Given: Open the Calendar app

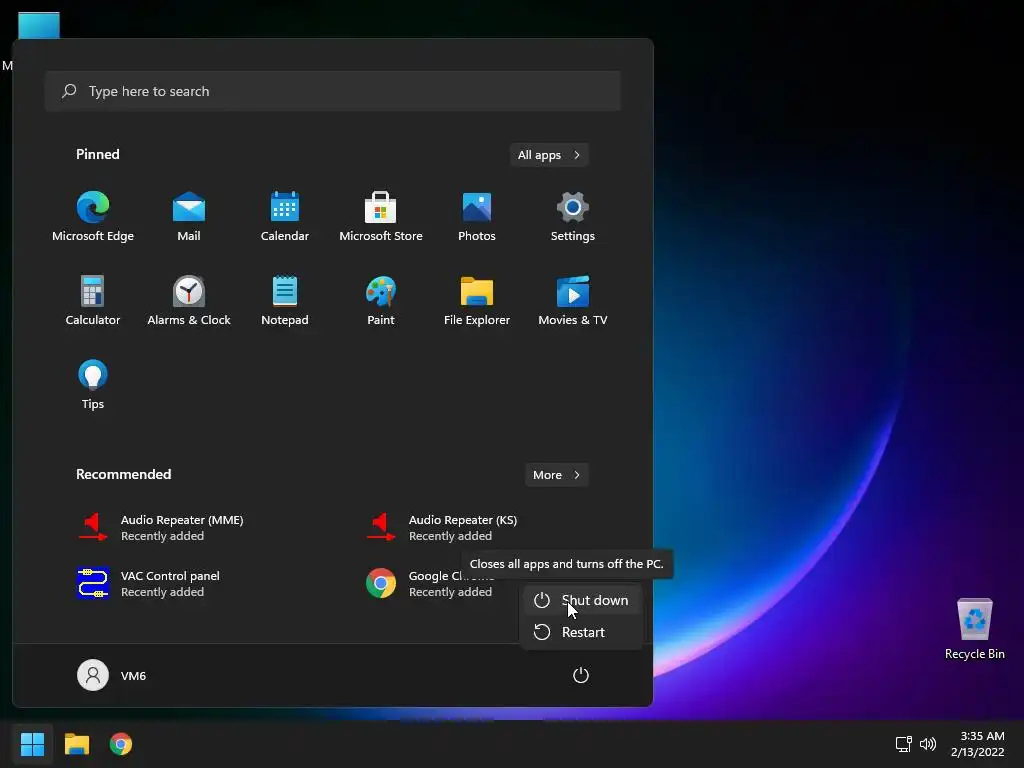Looking at the screenshot, I should coord(285,217).
